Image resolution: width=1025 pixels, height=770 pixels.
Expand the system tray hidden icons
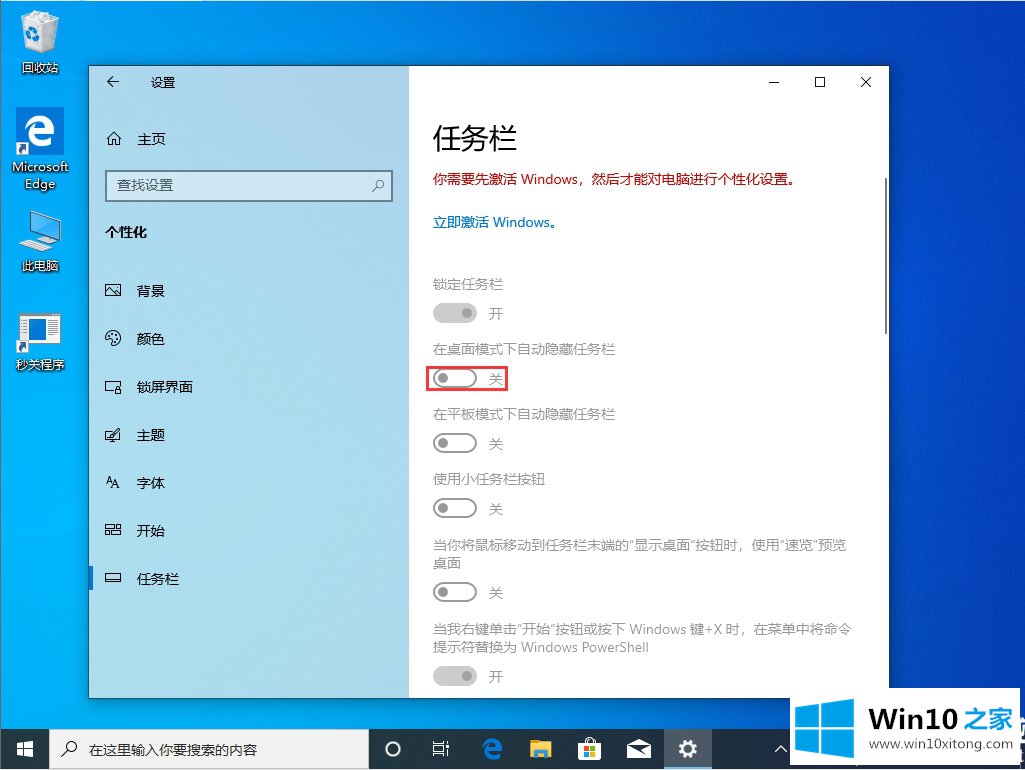click(781, 749)
